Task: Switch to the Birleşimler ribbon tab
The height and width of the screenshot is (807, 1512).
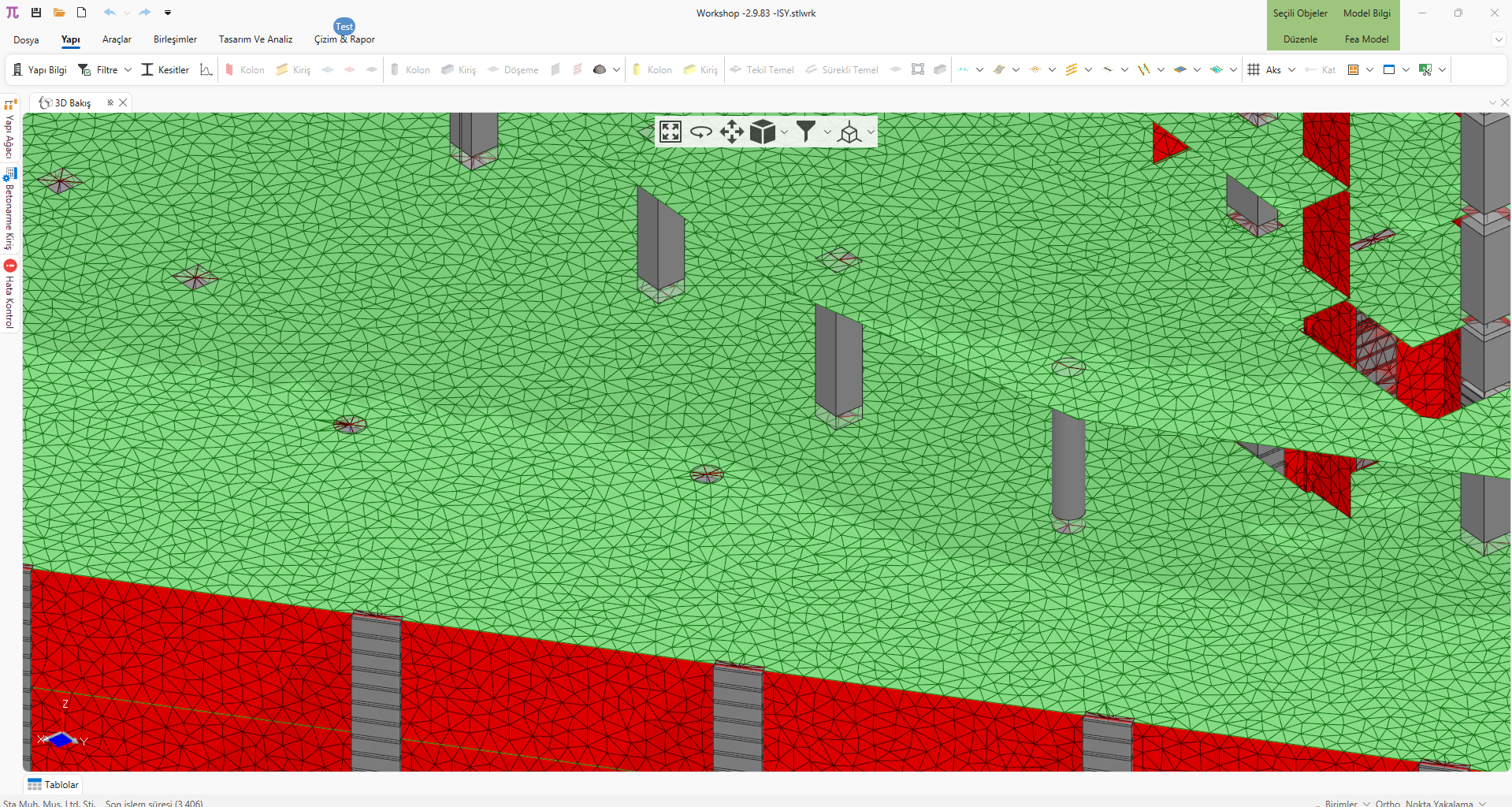Action: pos(175,39)
